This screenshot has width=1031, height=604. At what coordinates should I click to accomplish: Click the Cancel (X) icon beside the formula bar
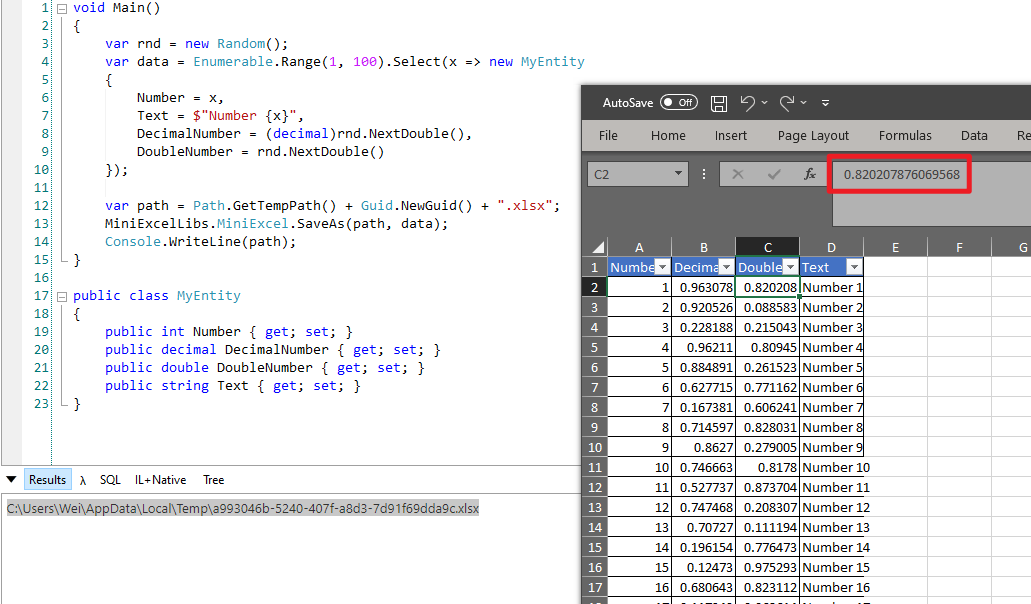click(x=737, y=174)
